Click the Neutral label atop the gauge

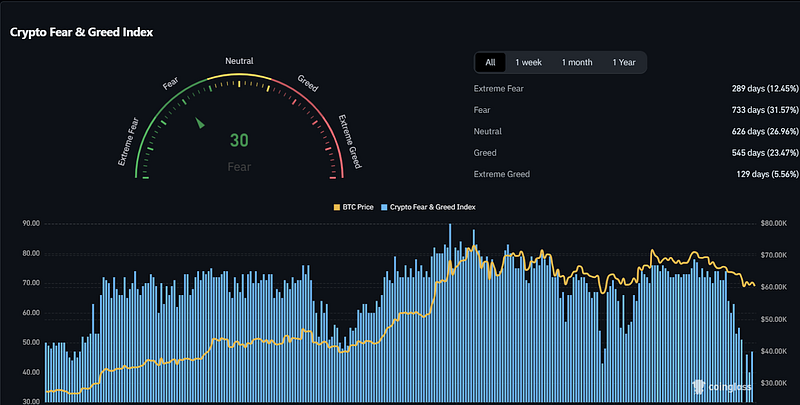[239, 61]
